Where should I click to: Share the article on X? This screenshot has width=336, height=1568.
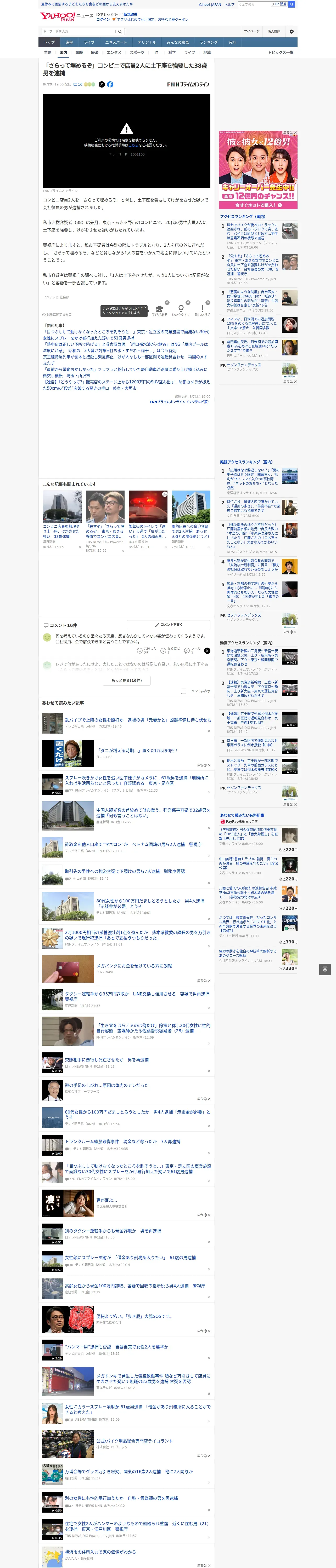pos(102,85)
